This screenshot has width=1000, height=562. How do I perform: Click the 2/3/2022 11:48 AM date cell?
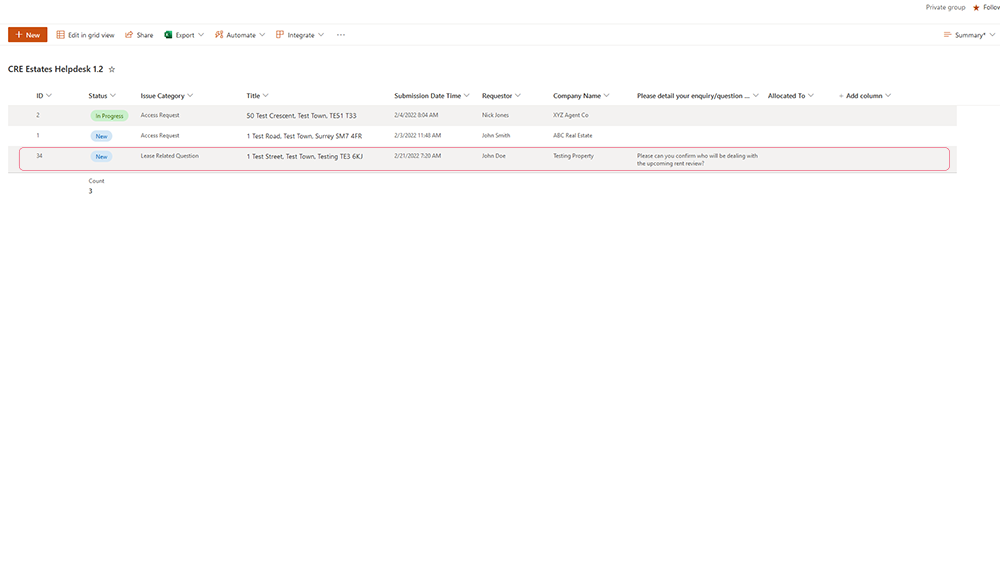pos(417,136)
